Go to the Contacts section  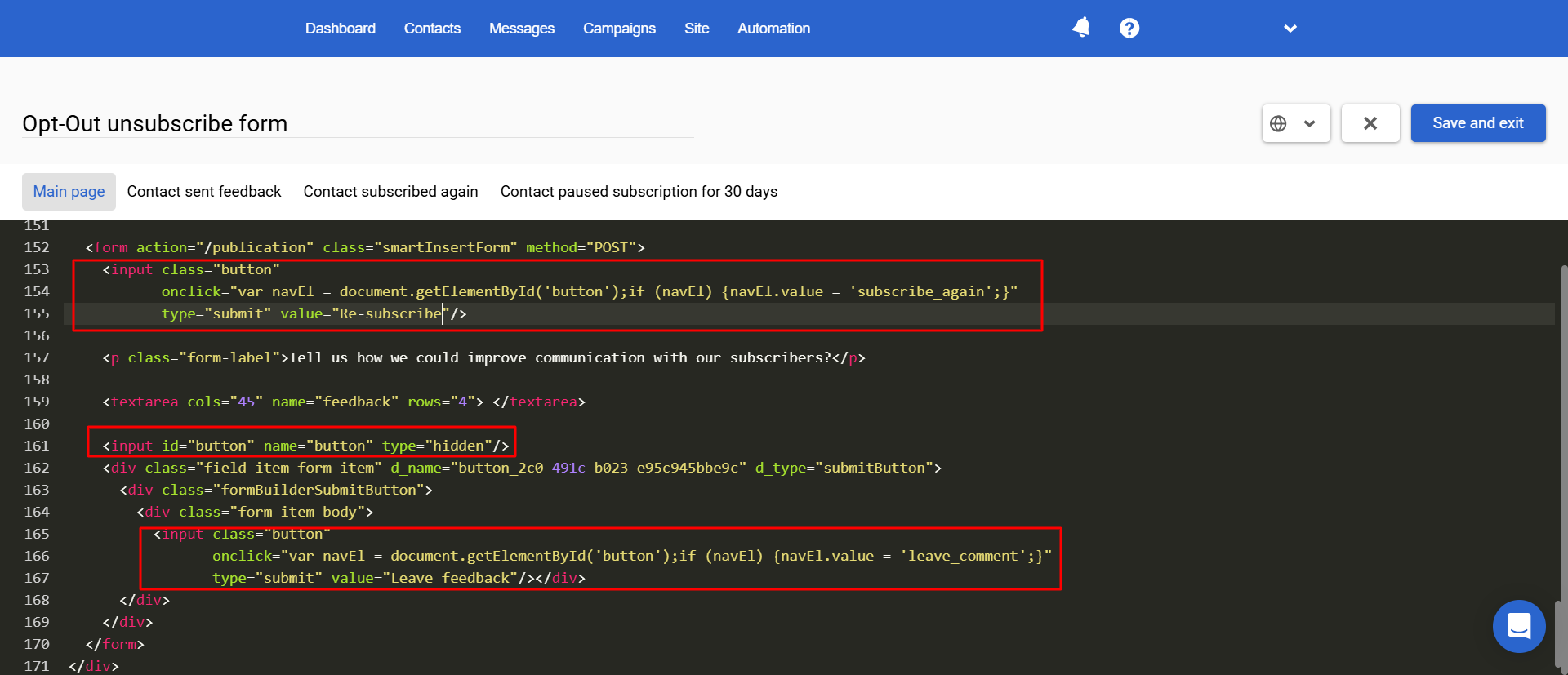[432, 29]
